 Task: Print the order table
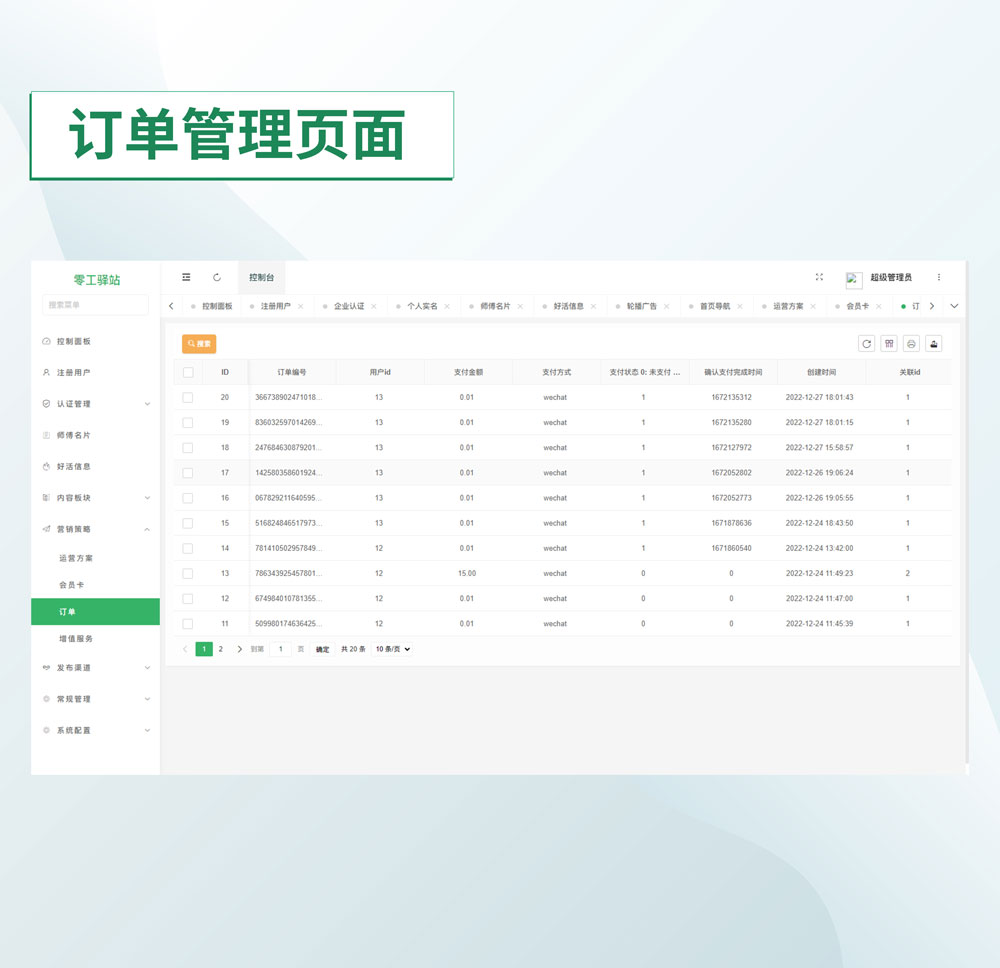(x=911, y=344)
